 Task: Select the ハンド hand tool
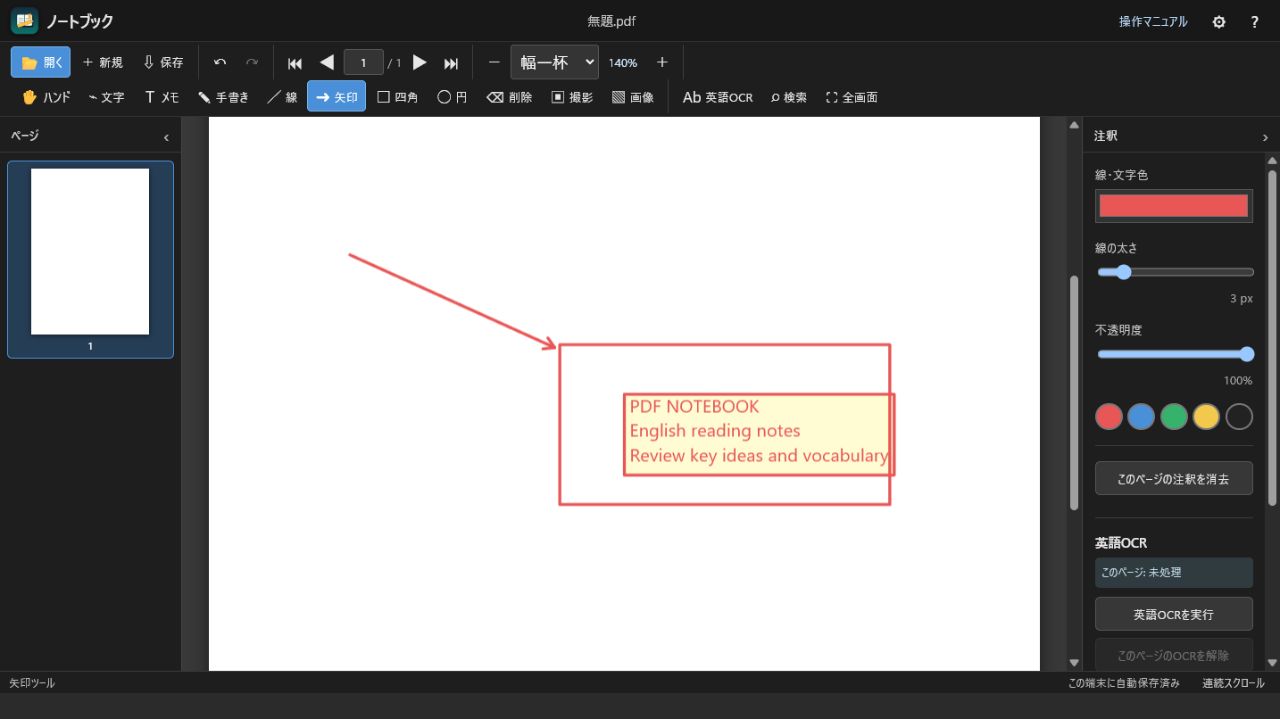click(x=46, y=97)
